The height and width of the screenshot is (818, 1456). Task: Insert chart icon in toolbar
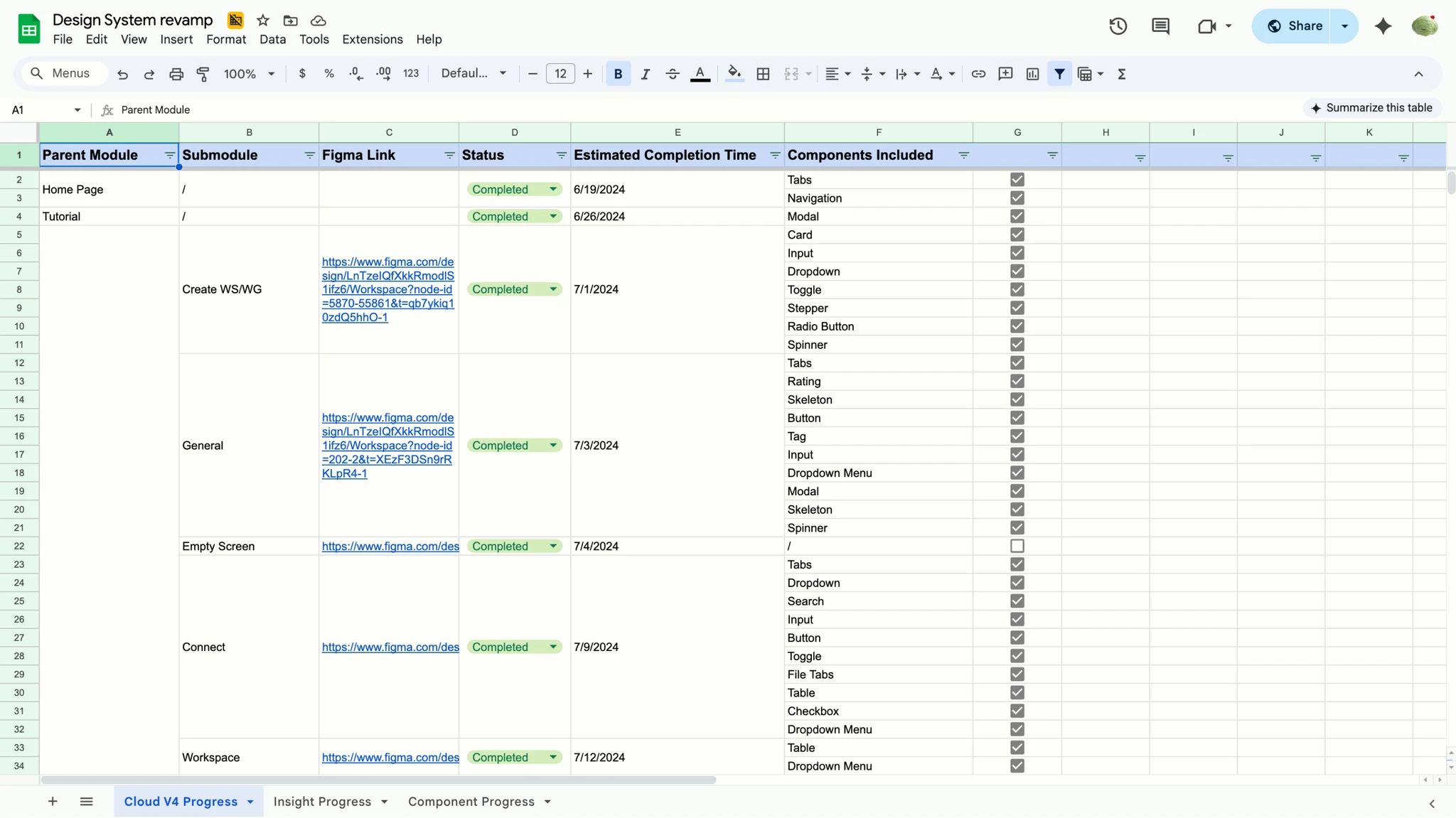pyautogui.click(x=1032, y=74)
